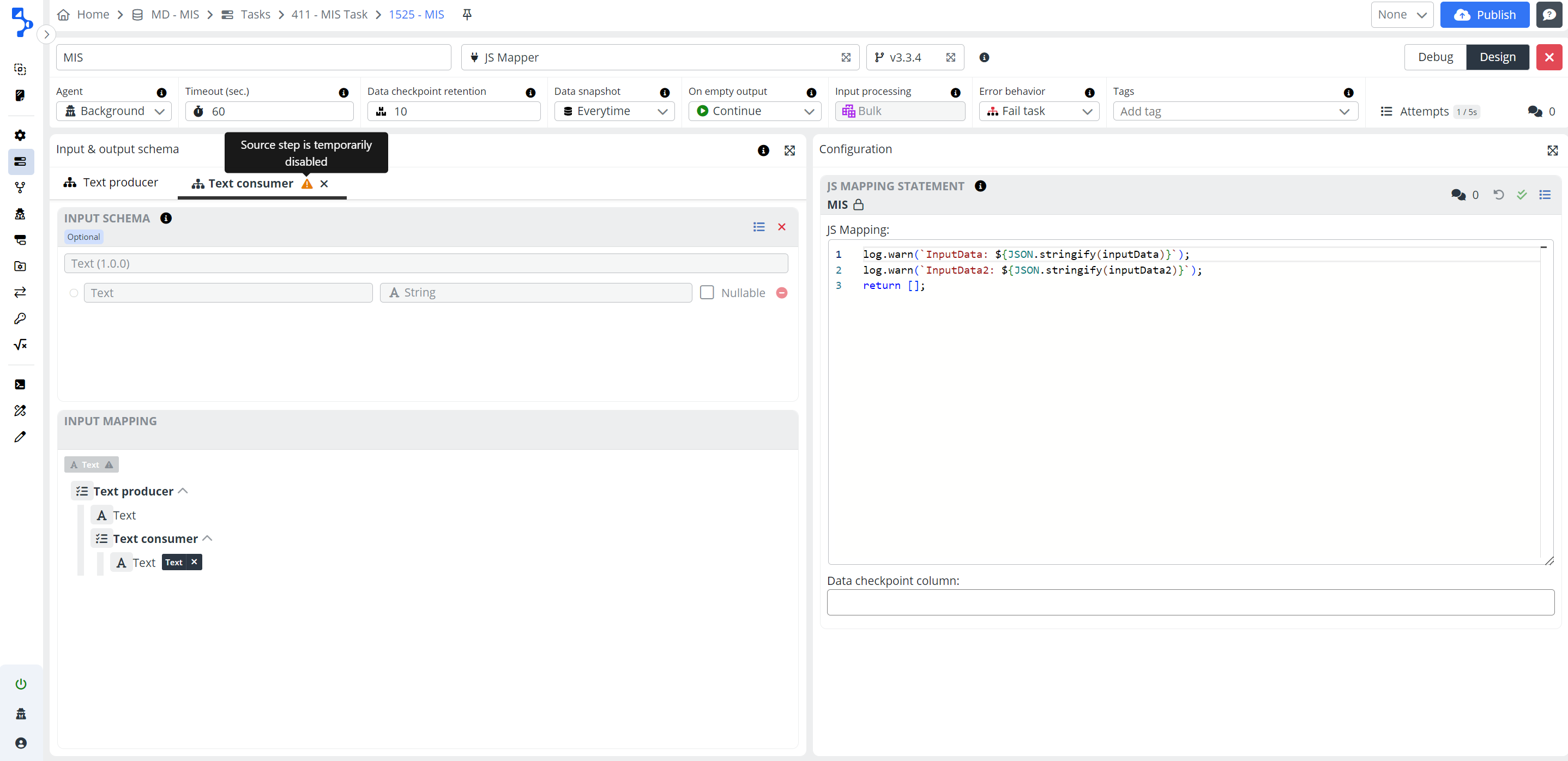Click the Data checkpoint column input field
Screen dimensions: 1568x761
[1190, 602]
